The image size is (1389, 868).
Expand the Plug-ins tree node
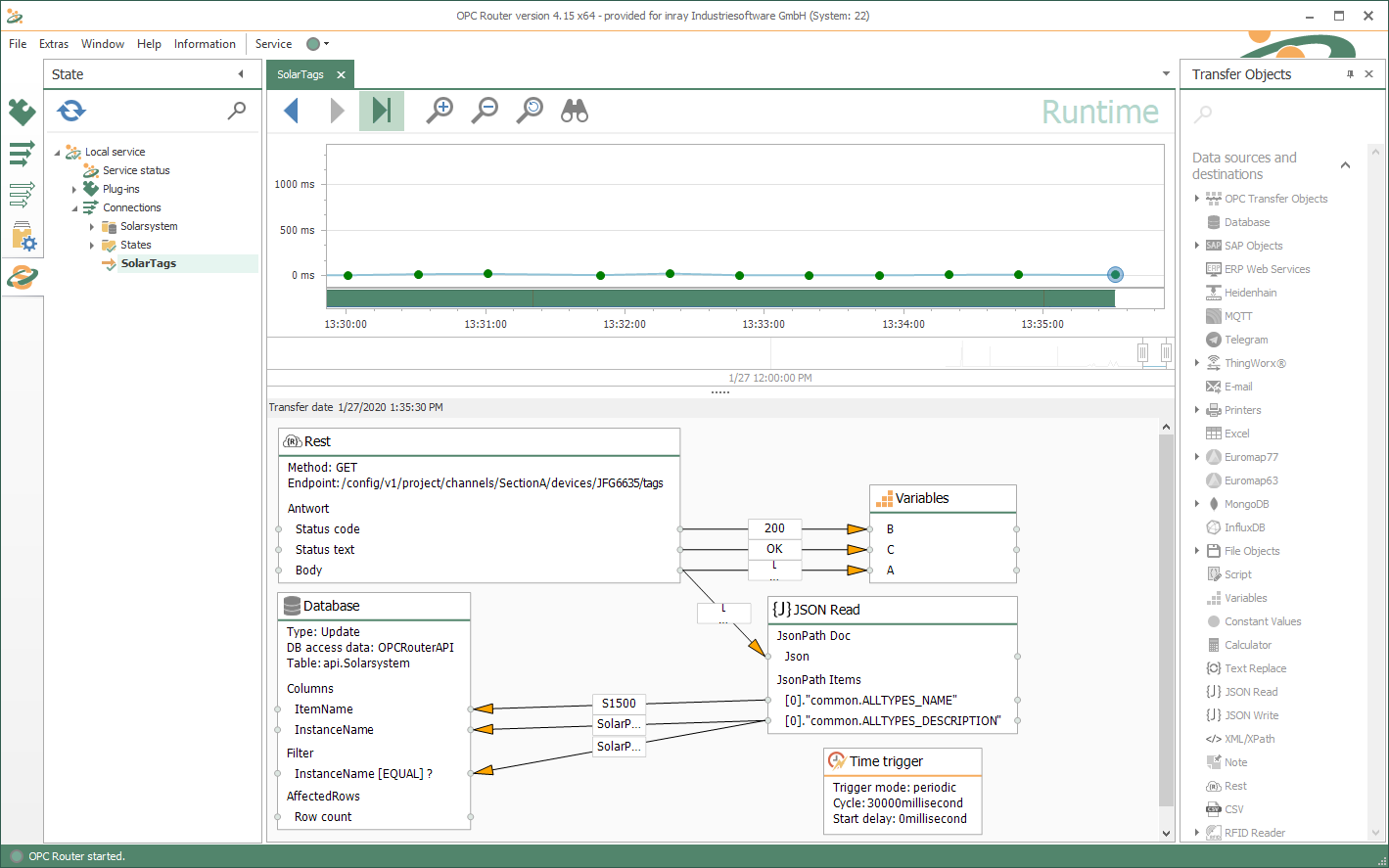click(74, 190)
